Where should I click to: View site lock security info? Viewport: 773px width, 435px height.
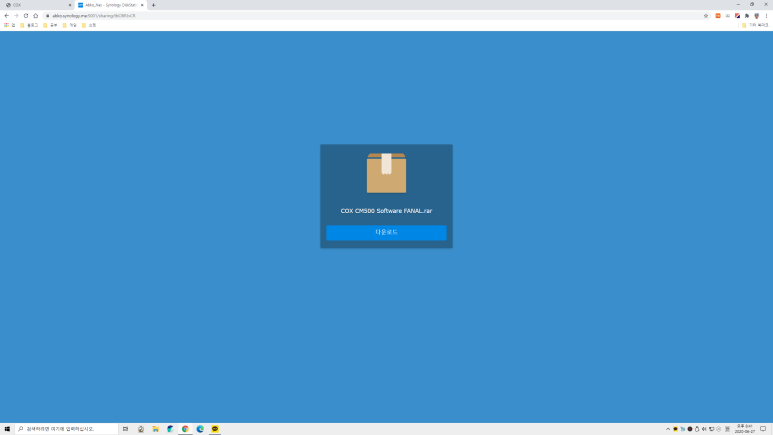click(48, 16)
